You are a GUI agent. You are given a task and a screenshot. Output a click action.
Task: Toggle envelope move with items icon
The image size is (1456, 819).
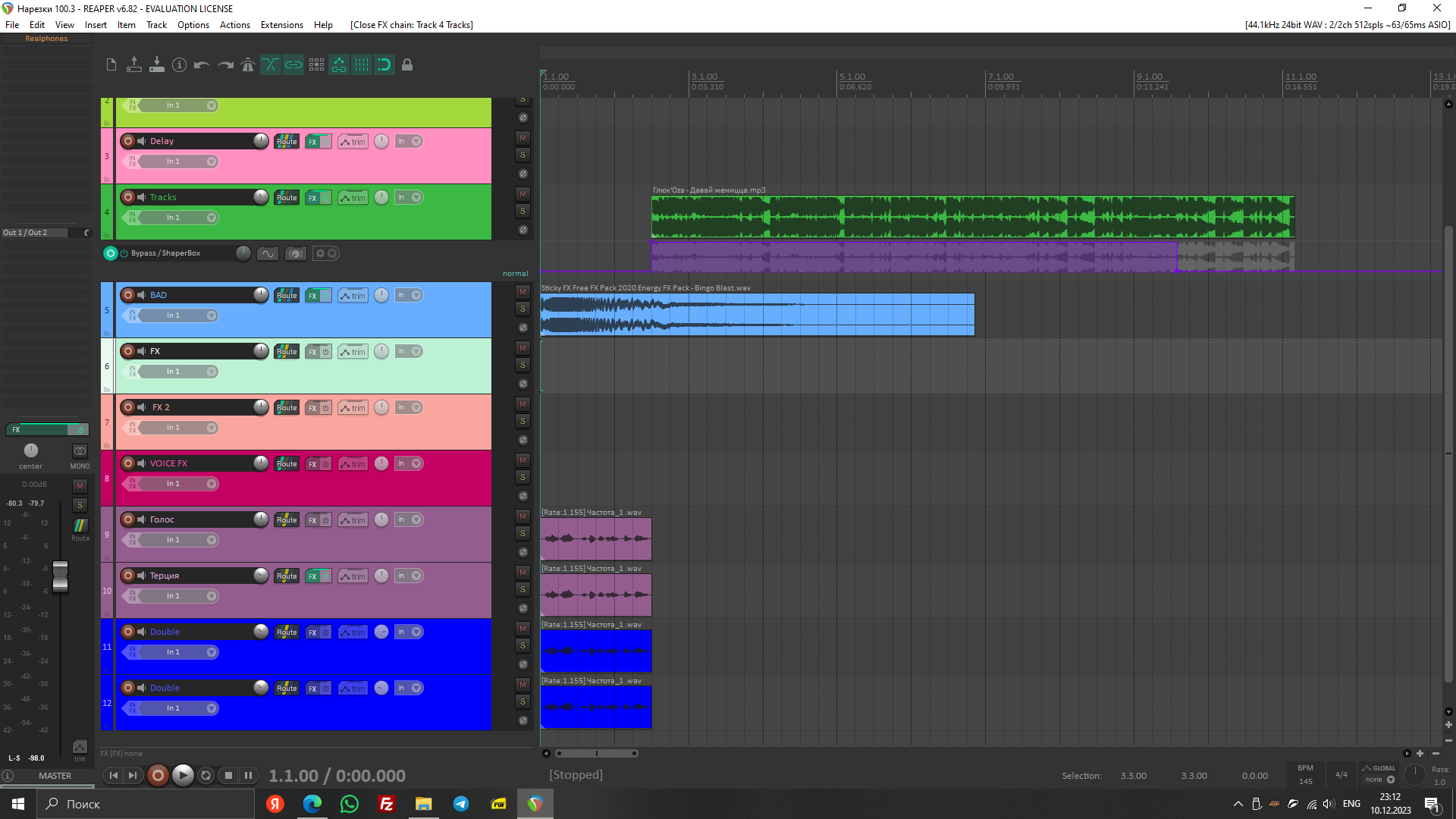(339, 65)
